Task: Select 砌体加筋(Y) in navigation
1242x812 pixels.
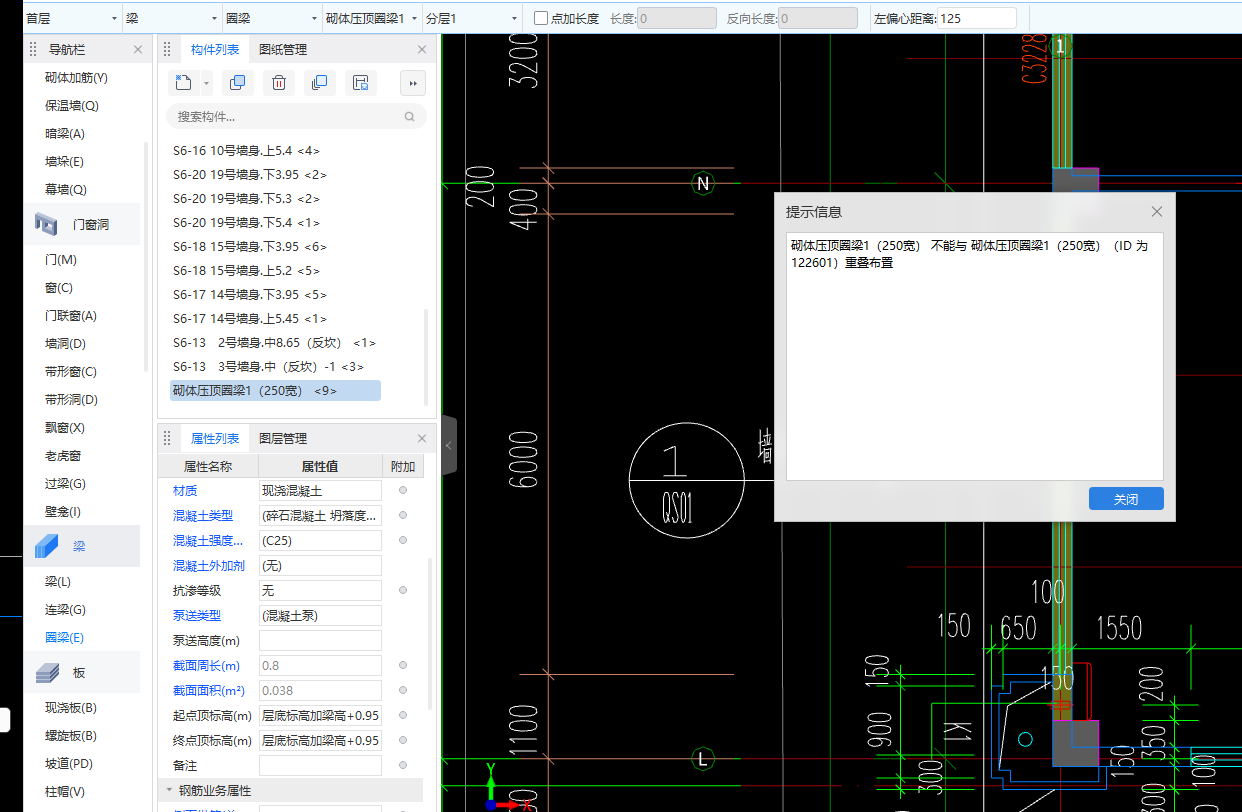Action: pos(76,78)
